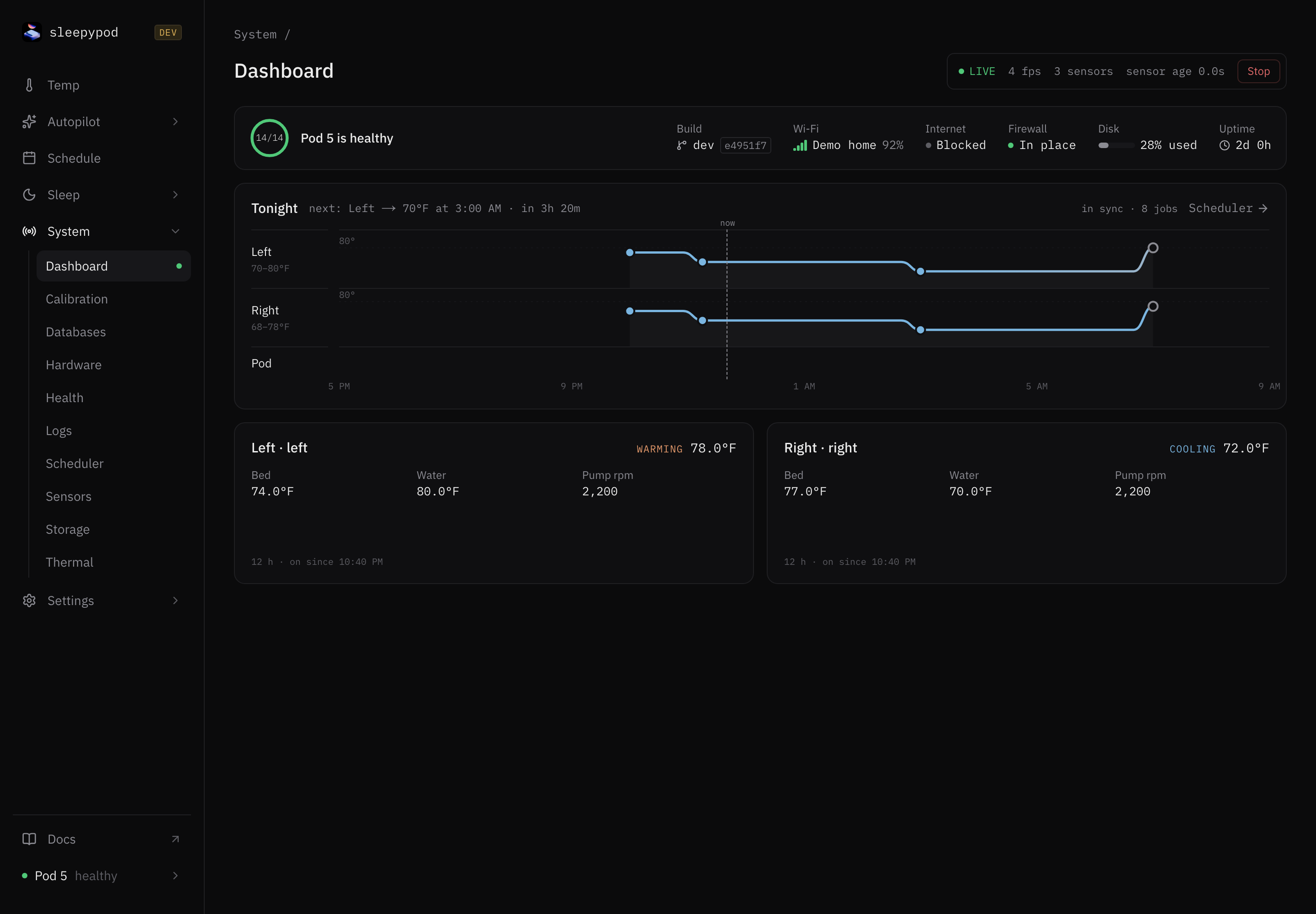Click the COOLING status label

(1192, 449)
